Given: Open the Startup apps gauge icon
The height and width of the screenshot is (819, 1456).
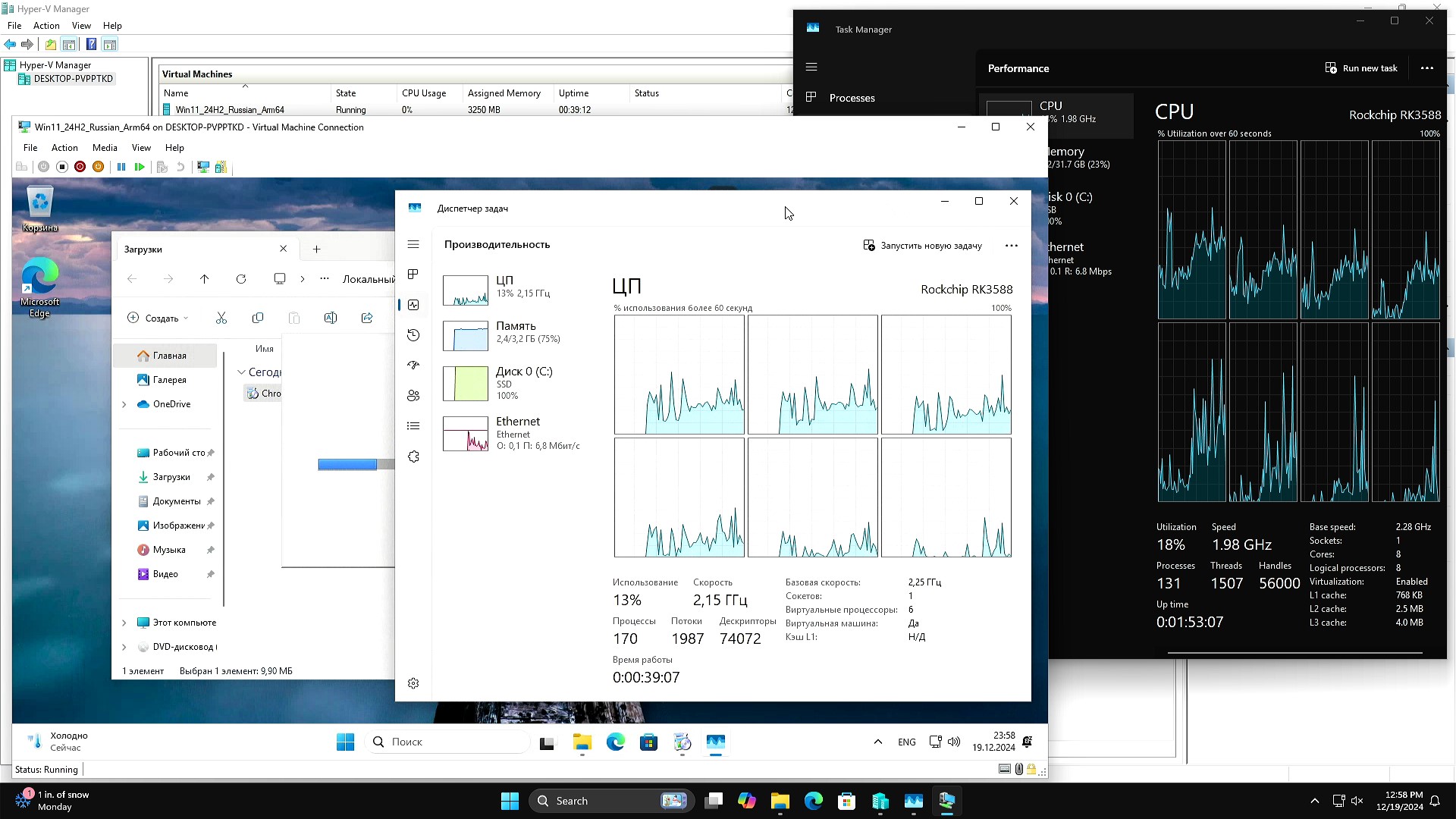Looking at the screenshot, I should (x=413, y=366).
